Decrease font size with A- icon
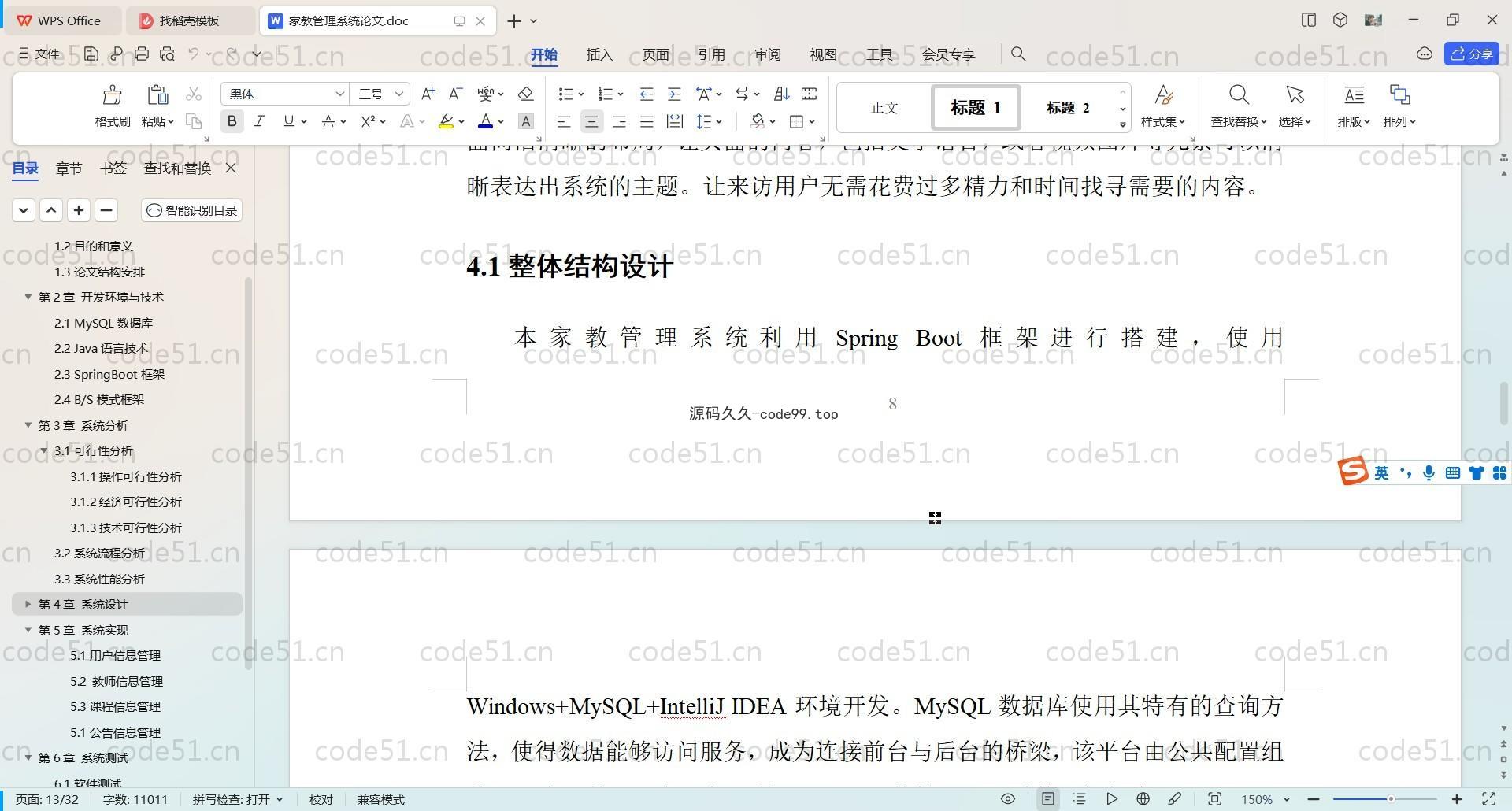The height and width of the screenshot is (811, 1512). pyautogui.click(x=455, y=94)
